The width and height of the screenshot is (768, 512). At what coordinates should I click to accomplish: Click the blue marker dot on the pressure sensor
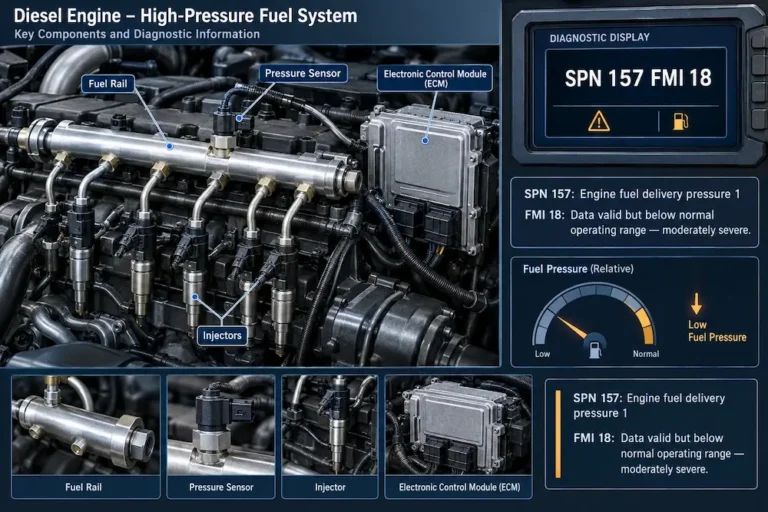click(239, 118)
